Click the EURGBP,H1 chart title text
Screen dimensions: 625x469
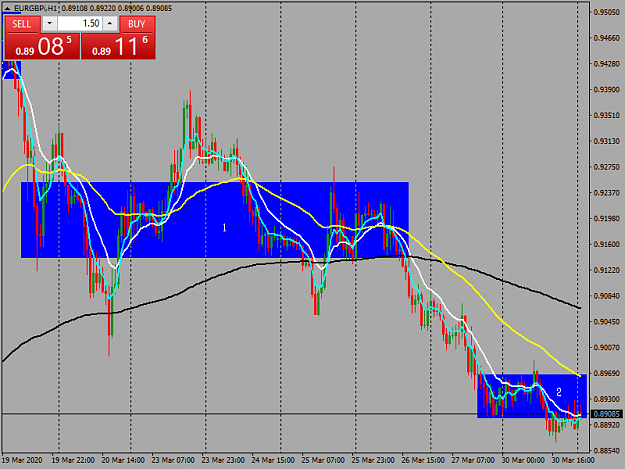tap(36, 8)
